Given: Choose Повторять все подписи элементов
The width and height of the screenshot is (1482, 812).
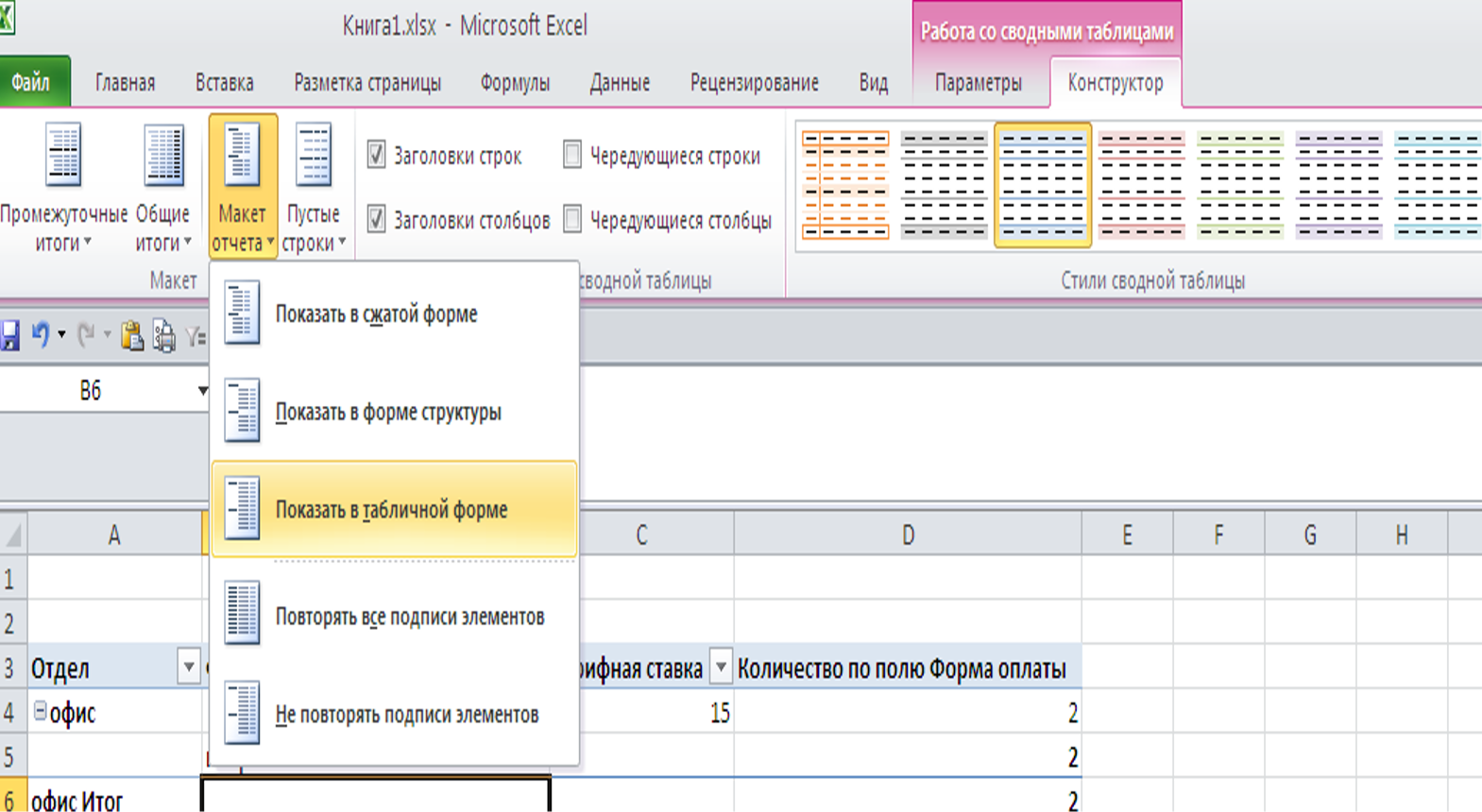Looking at the screenshot, I should coord(394,617).
